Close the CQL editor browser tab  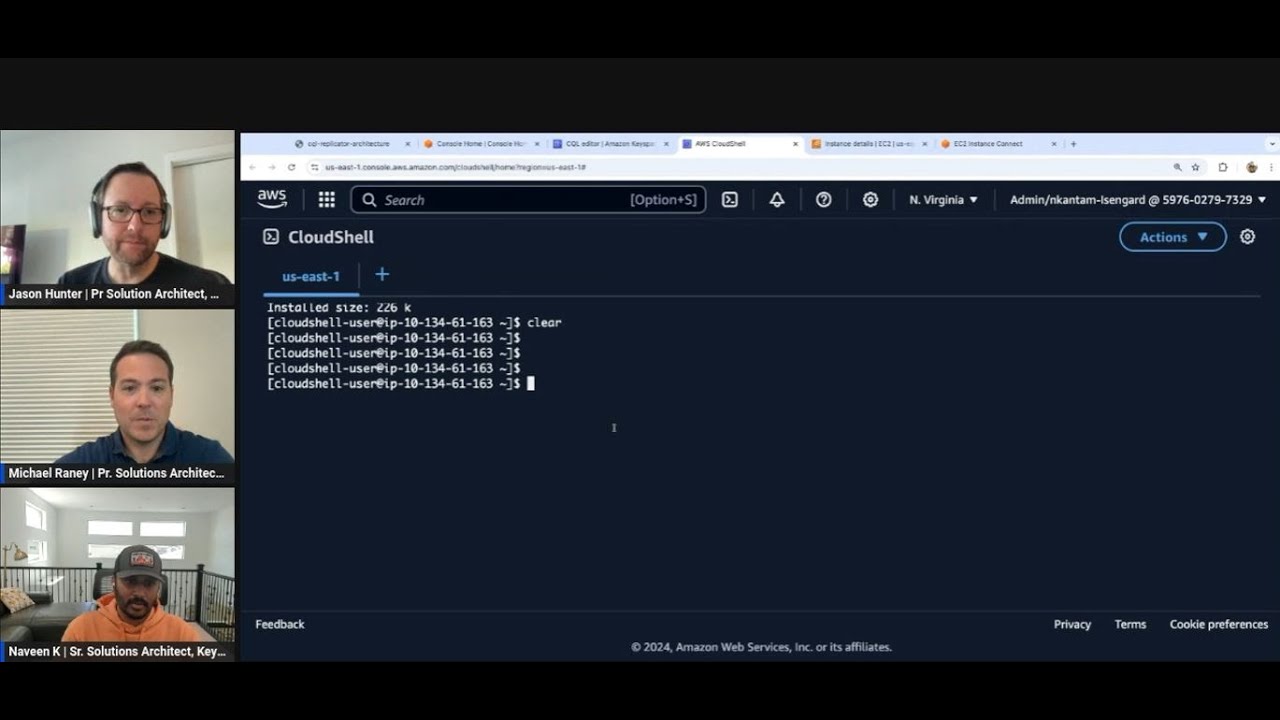(x=666, y=144)
